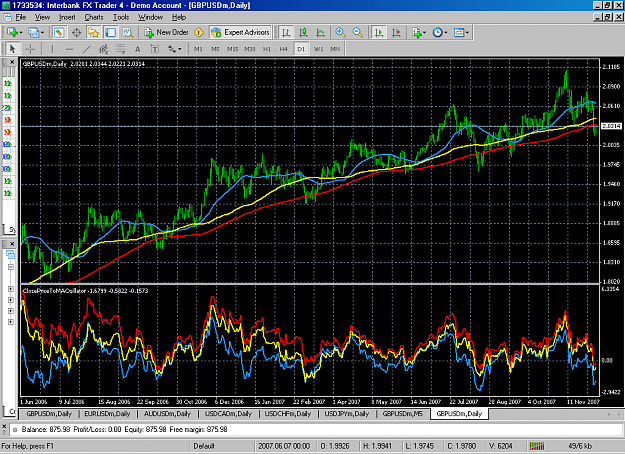
Task: Switch timeframe to M1
Action: [198, 49]
